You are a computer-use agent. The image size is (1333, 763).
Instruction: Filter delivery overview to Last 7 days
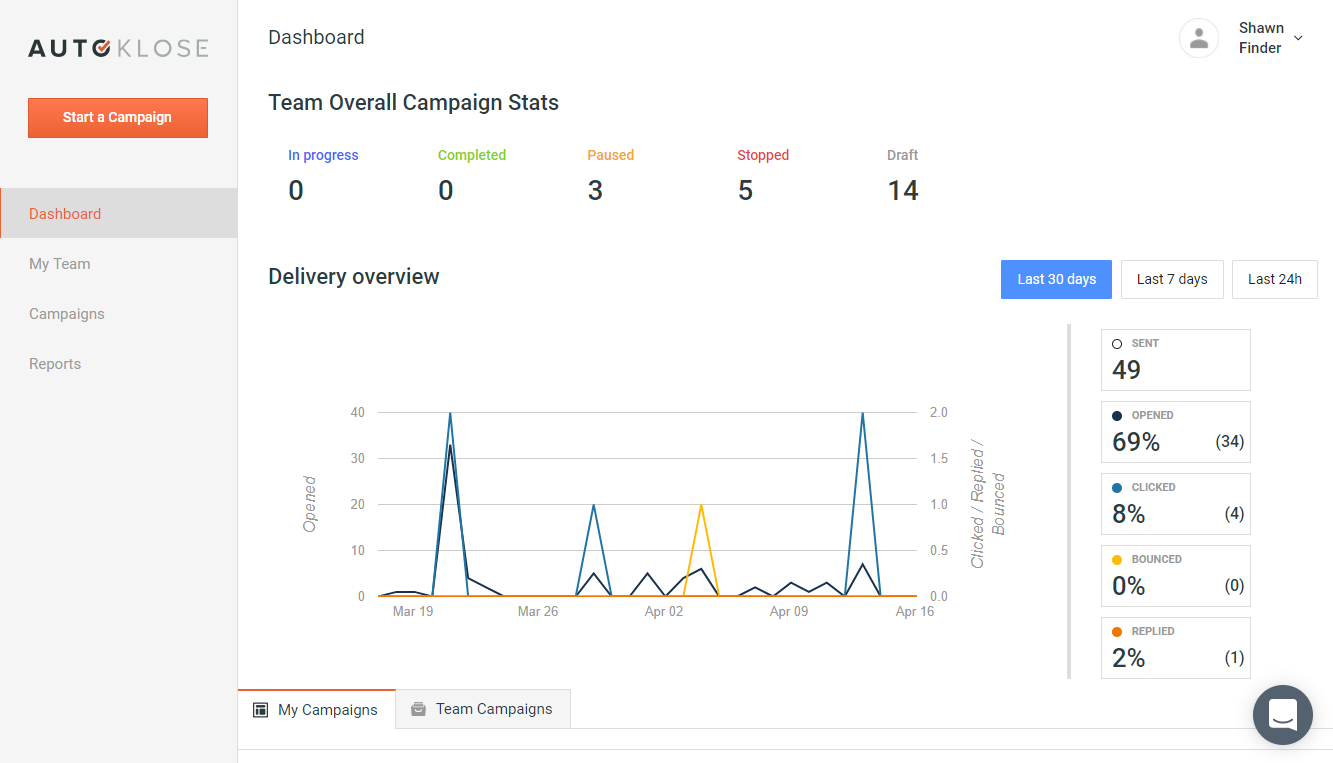point(1171,279)
